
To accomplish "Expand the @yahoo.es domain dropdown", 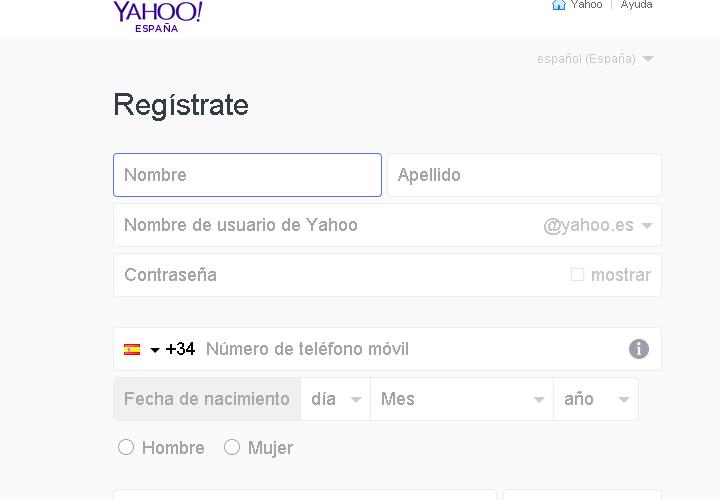I will point(598,225).
